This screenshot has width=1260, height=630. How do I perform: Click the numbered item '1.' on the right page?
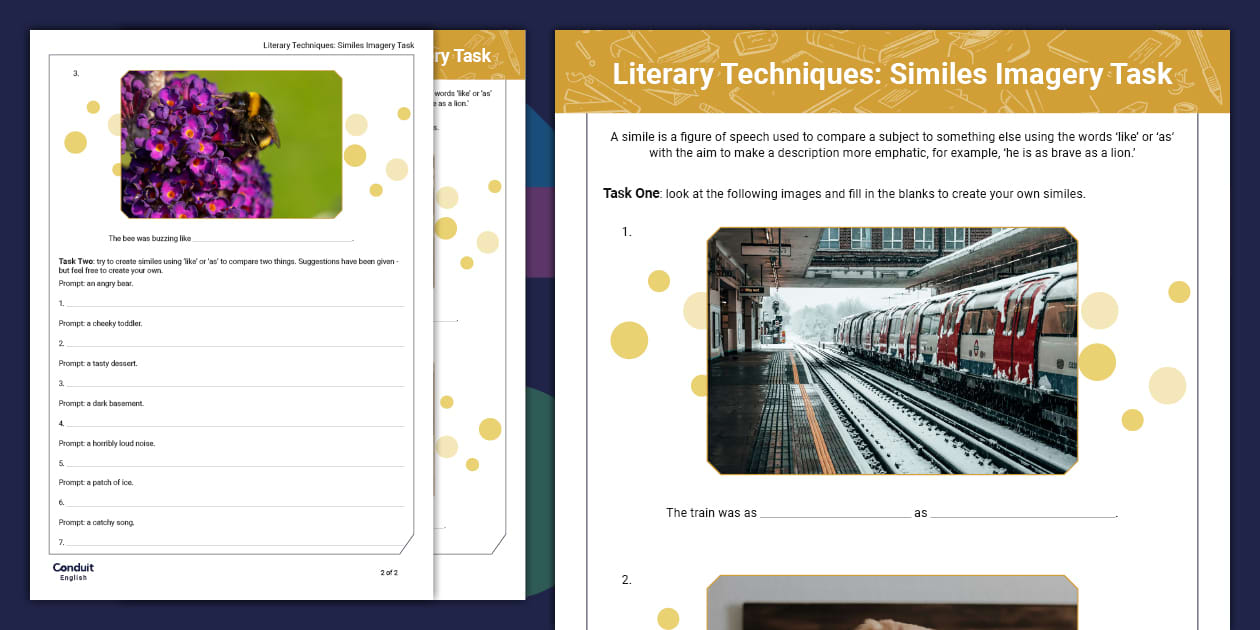pyautogui.click(x=624, y=230)
